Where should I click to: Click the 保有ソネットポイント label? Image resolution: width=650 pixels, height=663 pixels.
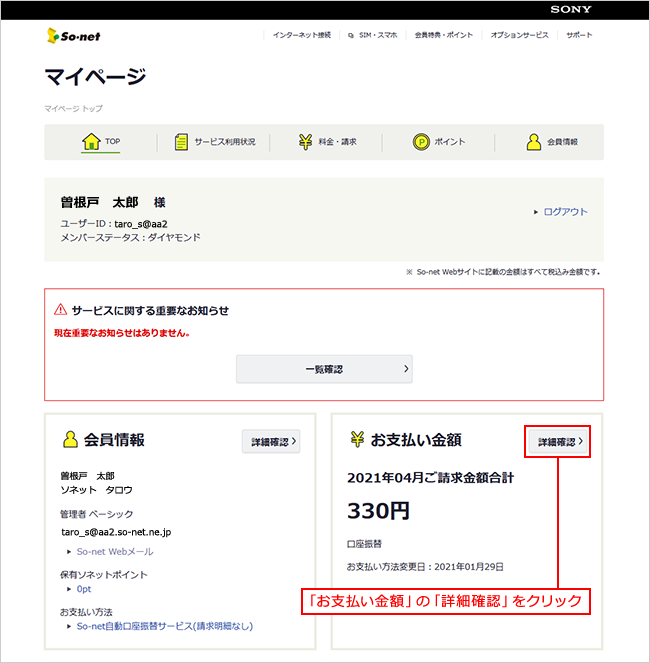click(x=104, y=575)
